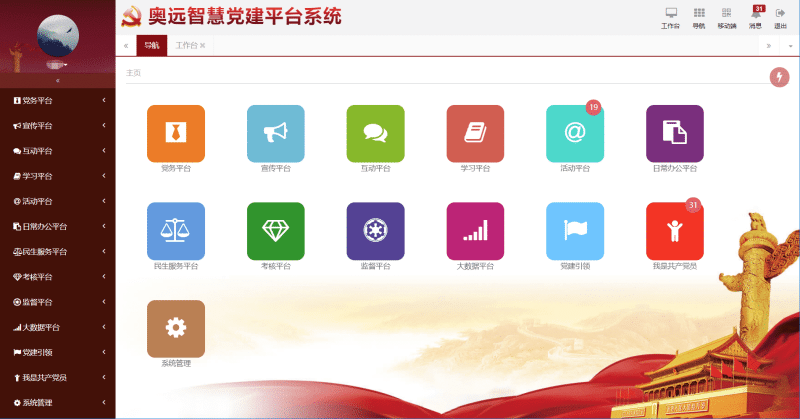Open the 系统管理 gear tile
800x419 pixels.
click(x=176, y=329)
